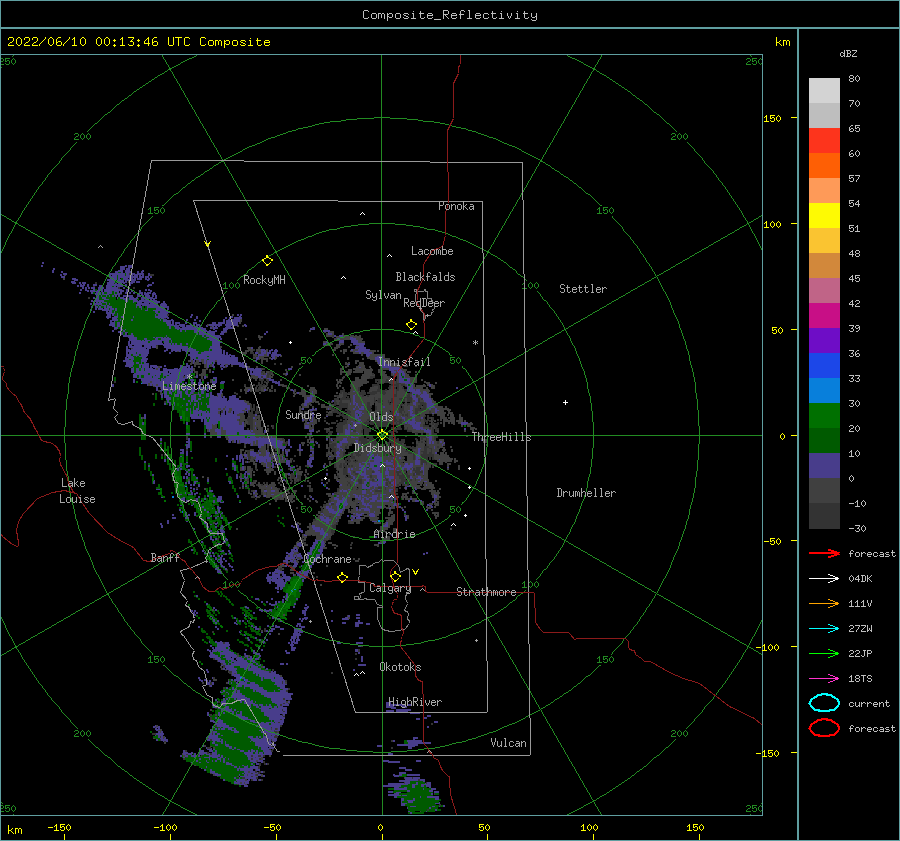
Task: Click the 100 tick on bottom axis
Action: [589, 827]
